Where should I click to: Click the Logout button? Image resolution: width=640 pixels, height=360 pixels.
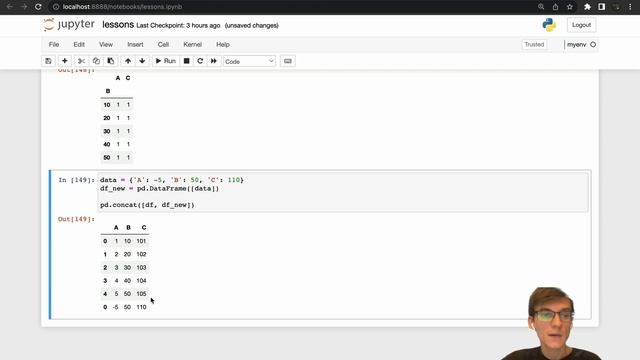point(581,25)
